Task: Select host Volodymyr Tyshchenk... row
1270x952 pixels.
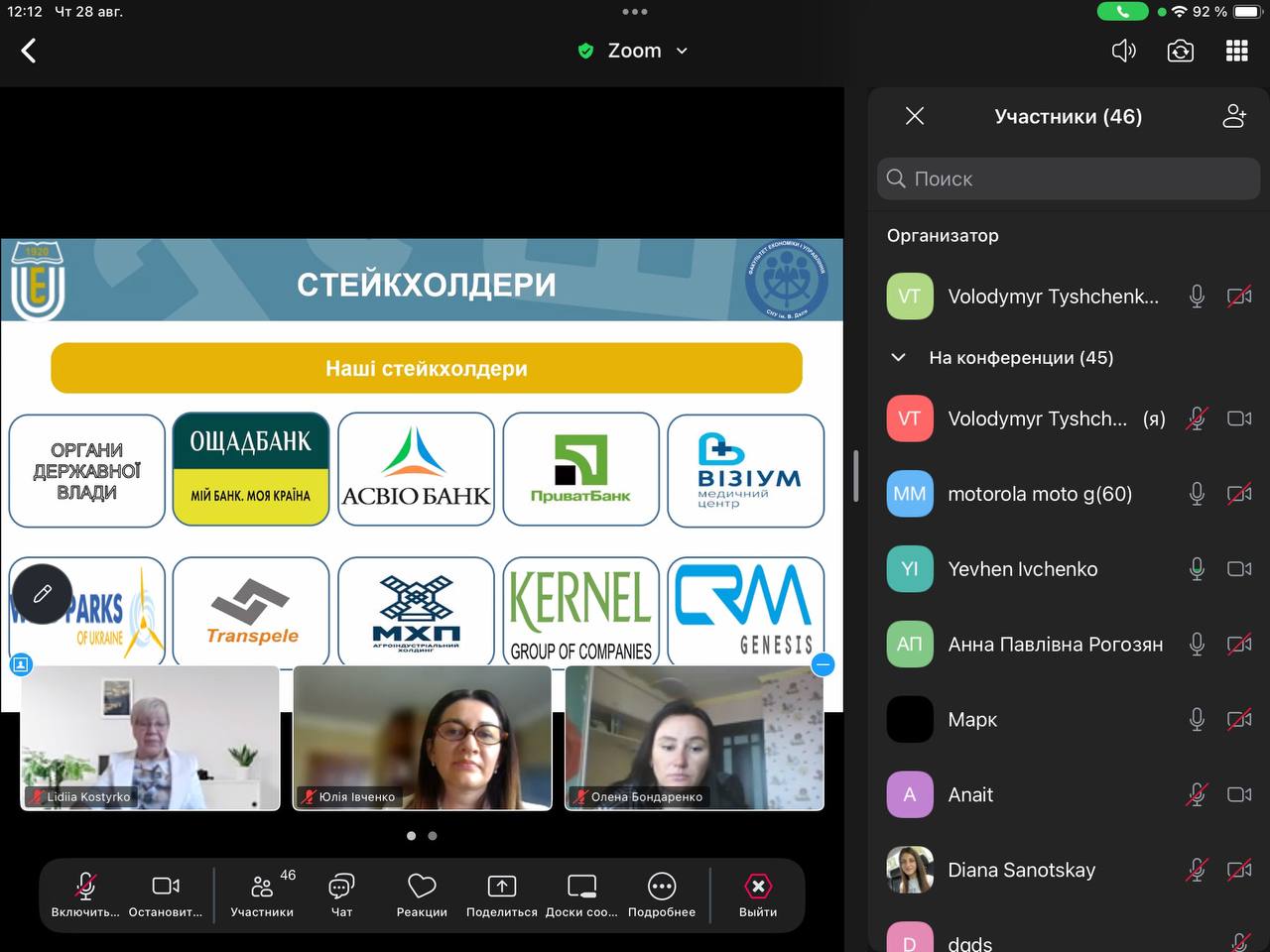Action: (1069, 296)
